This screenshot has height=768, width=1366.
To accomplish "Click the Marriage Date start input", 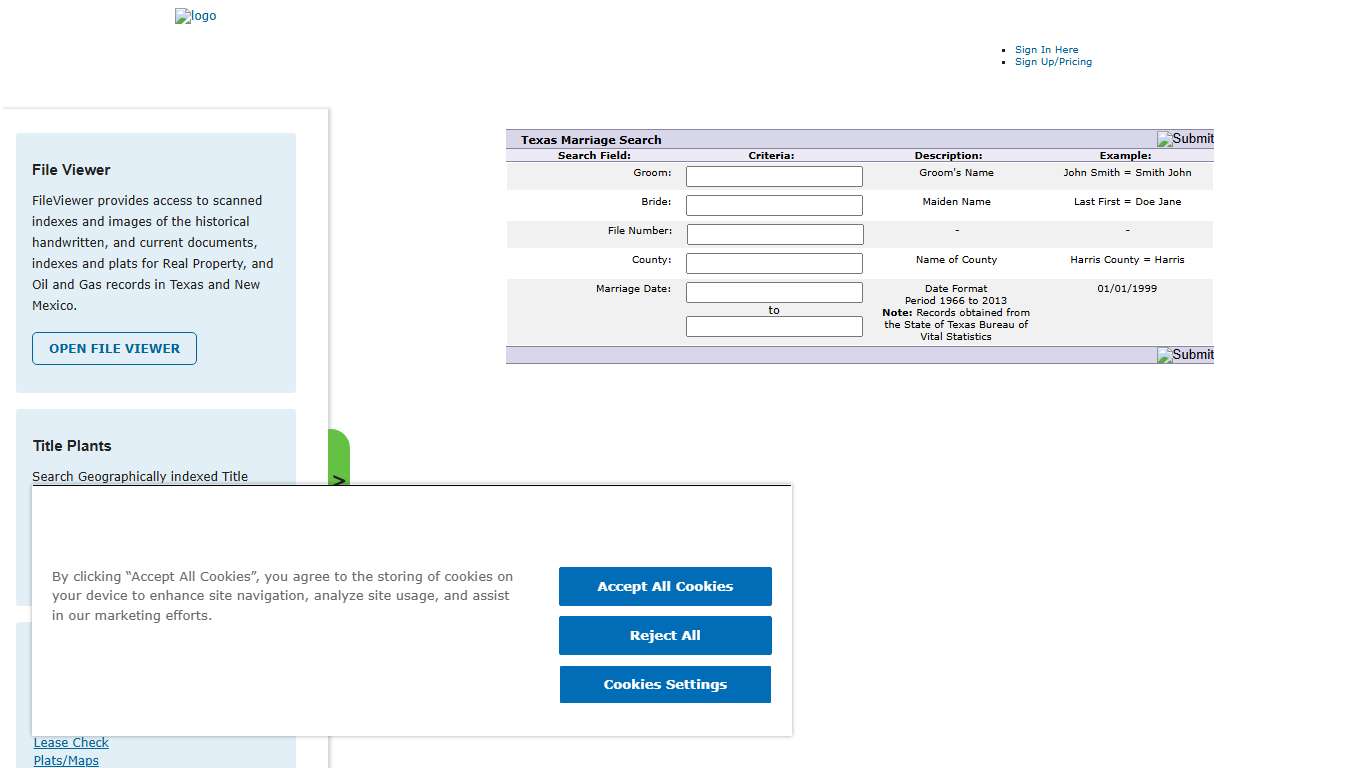I will (773, 292).
